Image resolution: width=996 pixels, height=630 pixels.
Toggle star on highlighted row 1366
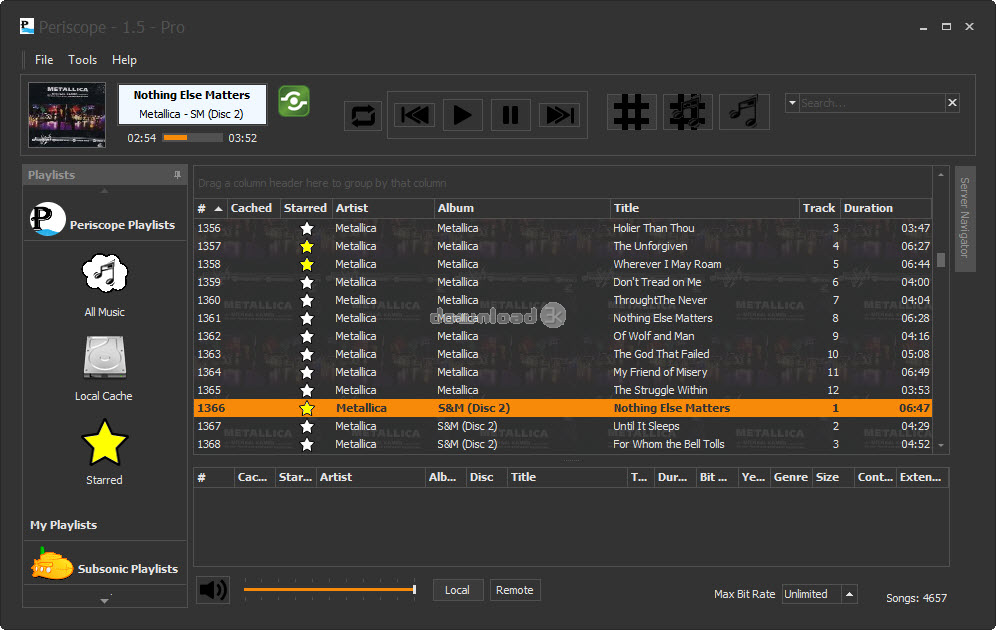[x=307, y=408]
